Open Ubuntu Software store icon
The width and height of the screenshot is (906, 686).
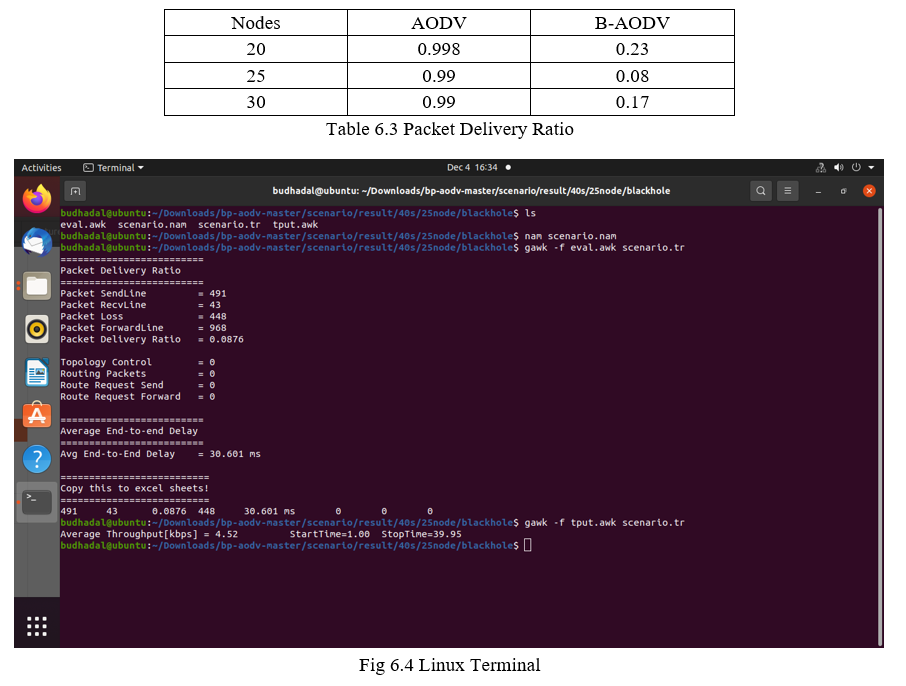[x=37, y=415]
